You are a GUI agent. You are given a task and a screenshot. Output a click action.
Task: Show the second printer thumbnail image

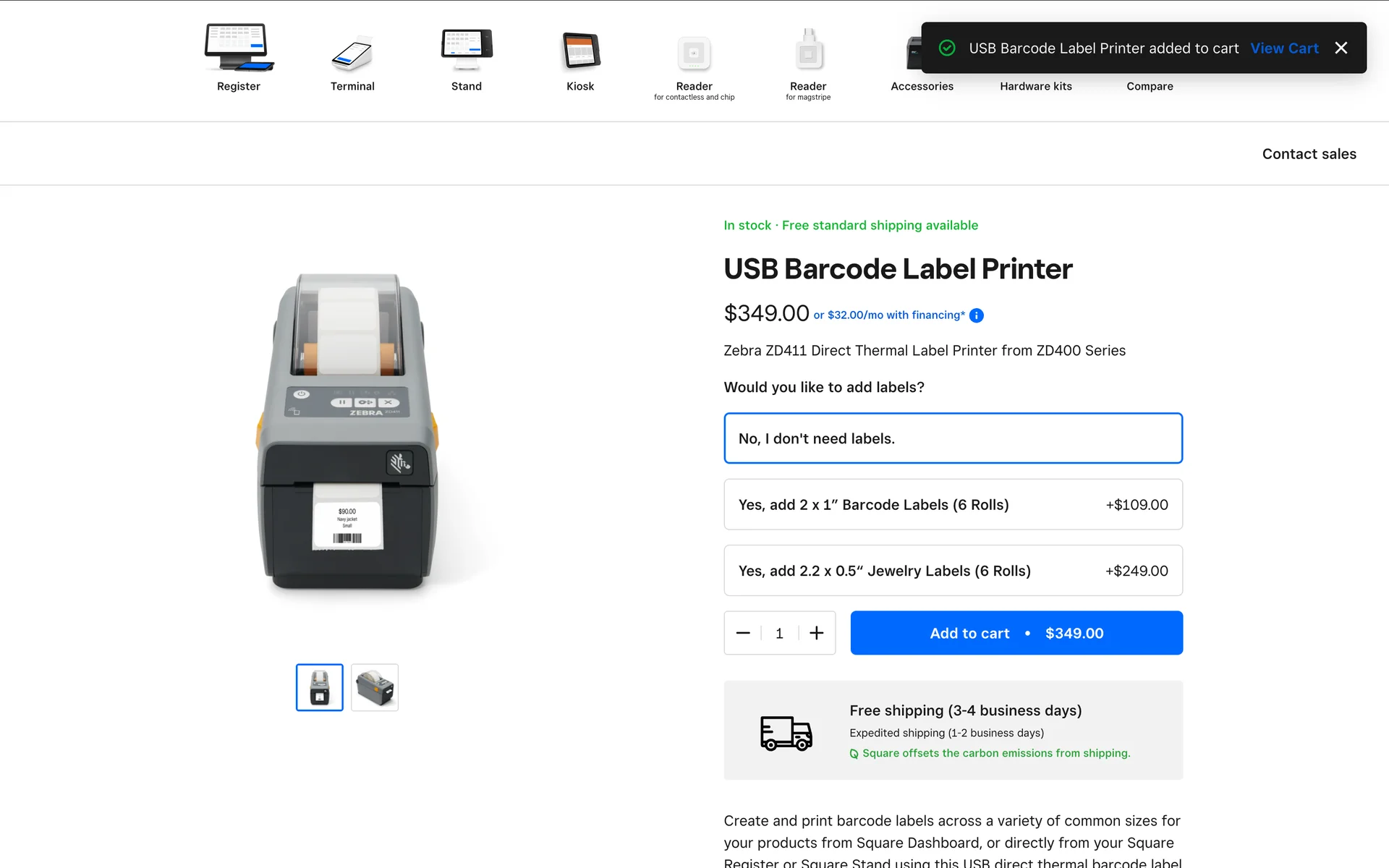click(x=375, y=687)
